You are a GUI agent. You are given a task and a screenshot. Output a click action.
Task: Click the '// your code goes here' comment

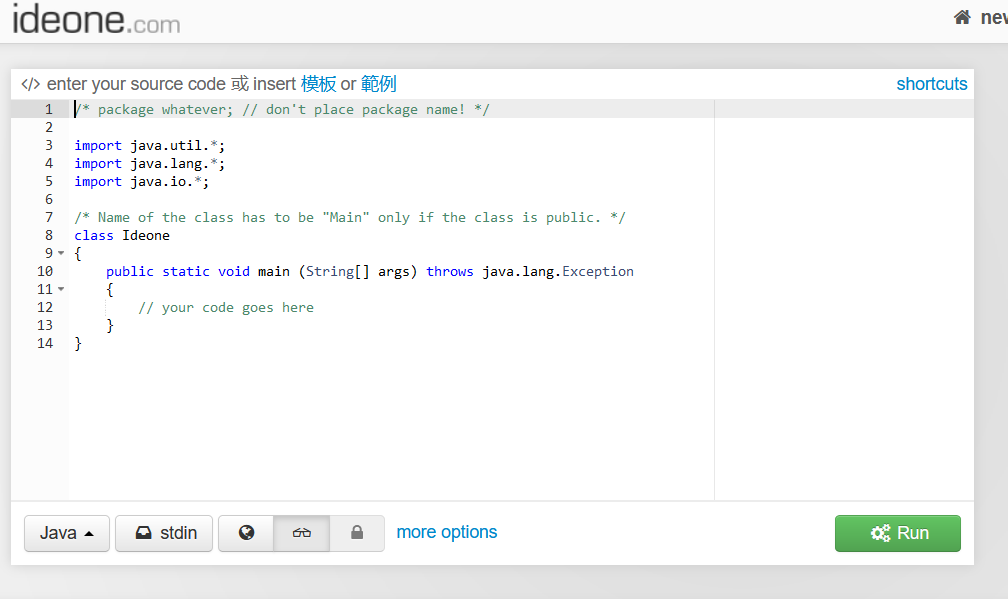coord(226,307)
